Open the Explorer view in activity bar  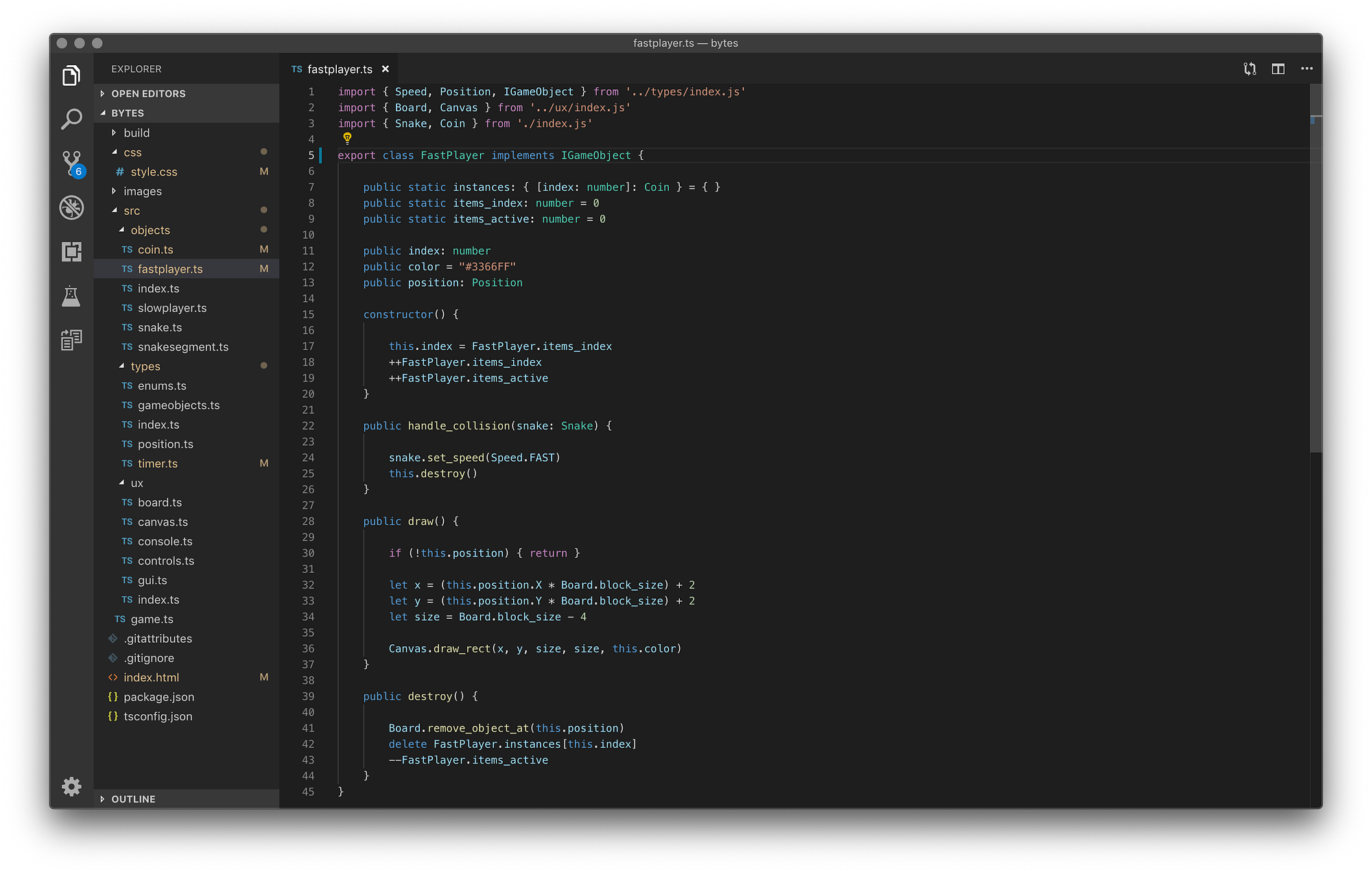pos(71,75)
